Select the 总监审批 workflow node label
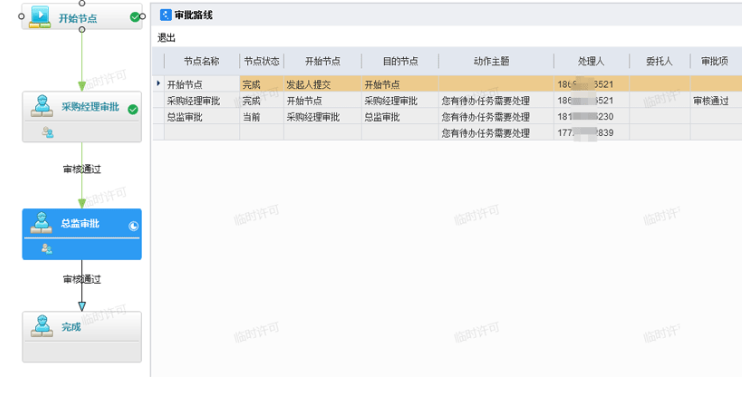 click(80, 224)
